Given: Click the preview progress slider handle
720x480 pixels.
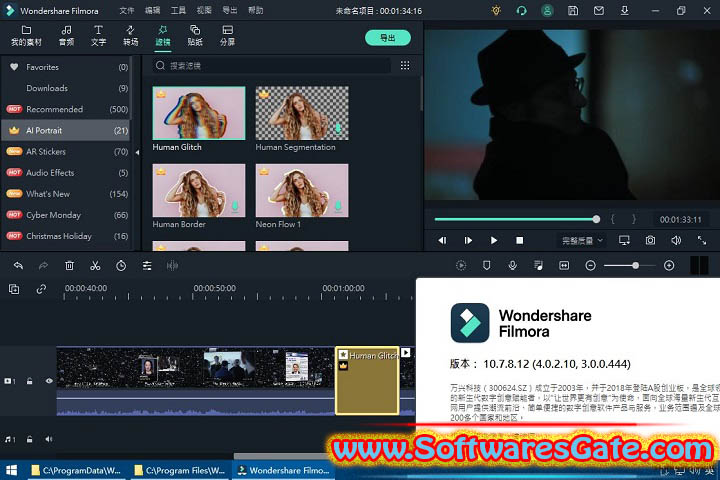Looking at the screenshot, I should [x=596, y=219].
